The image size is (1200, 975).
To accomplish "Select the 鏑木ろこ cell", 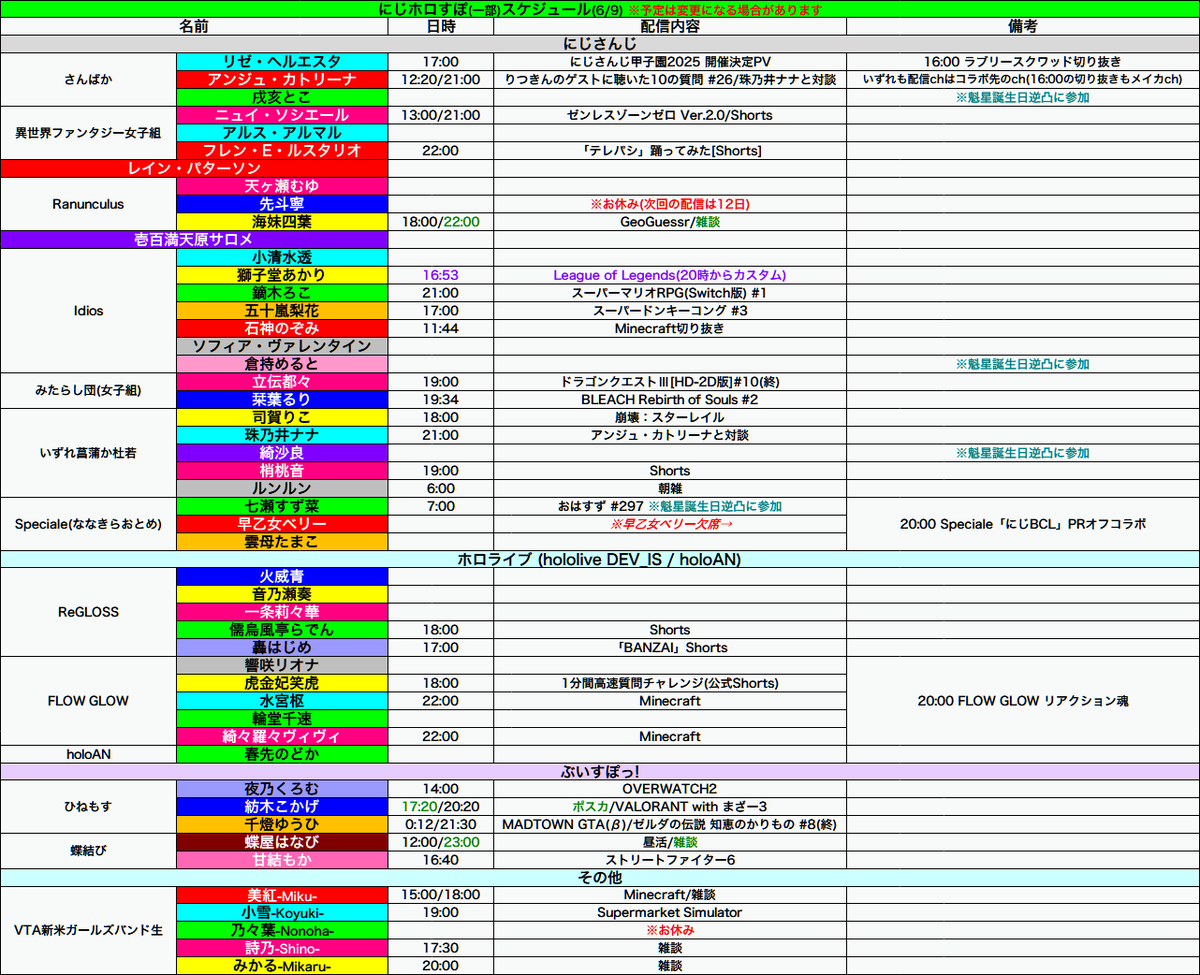I will coord(282,293).
